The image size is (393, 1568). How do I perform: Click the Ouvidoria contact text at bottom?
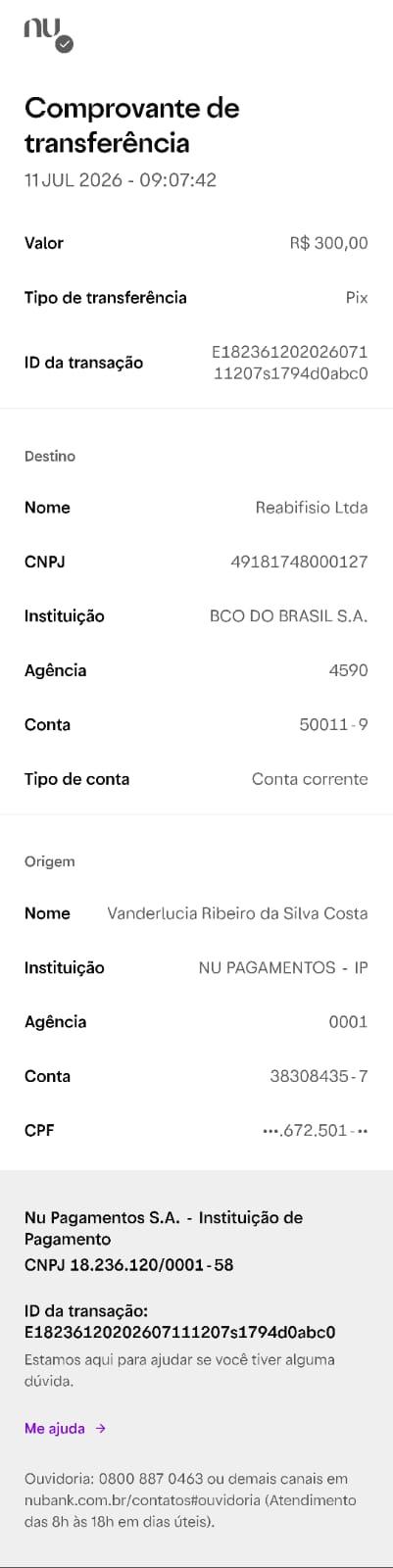(190, 1500)
